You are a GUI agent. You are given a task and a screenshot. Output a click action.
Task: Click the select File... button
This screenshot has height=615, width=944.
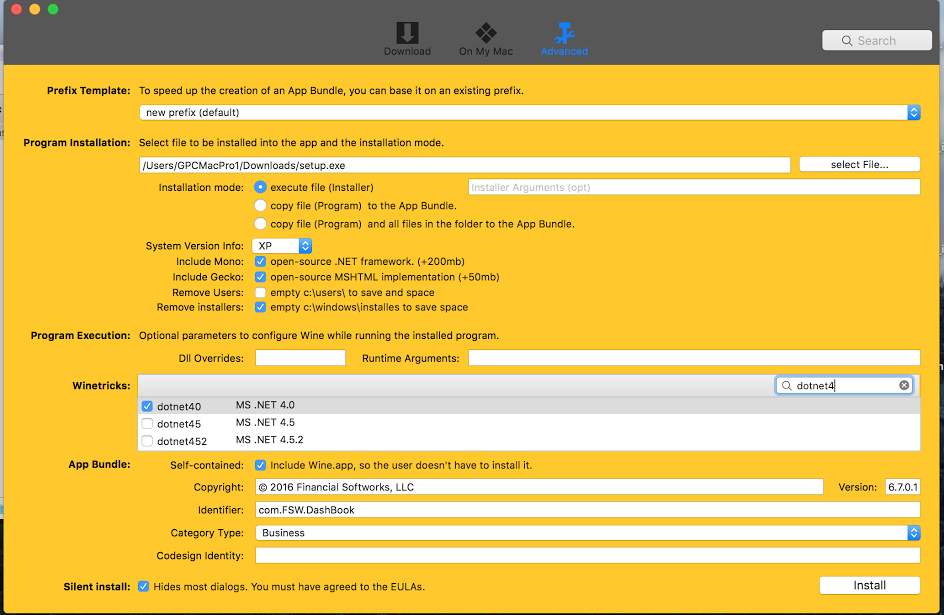(859, 164)
